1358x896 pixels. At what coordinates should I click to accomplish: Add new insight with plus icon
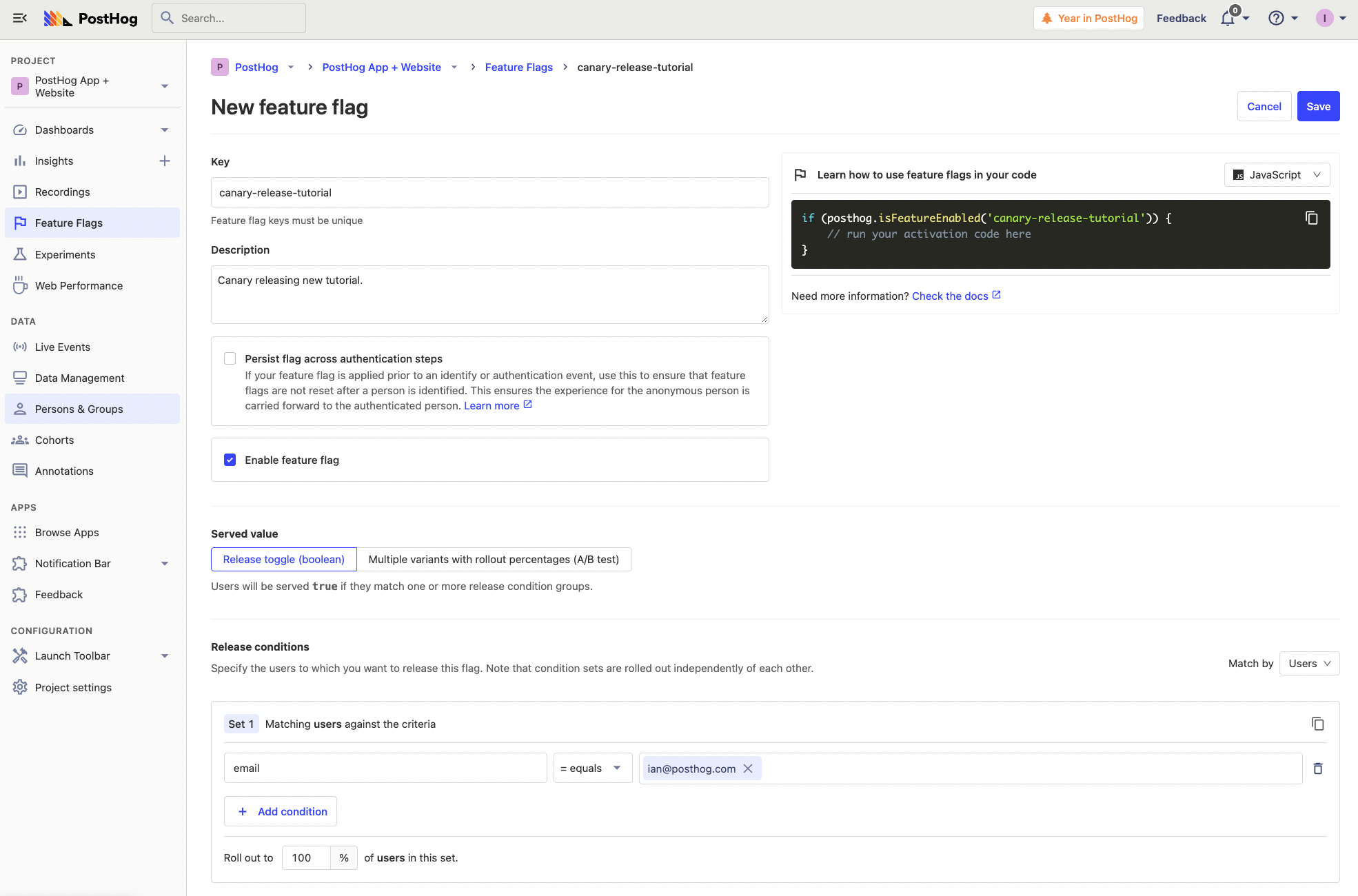click(164, 161)
